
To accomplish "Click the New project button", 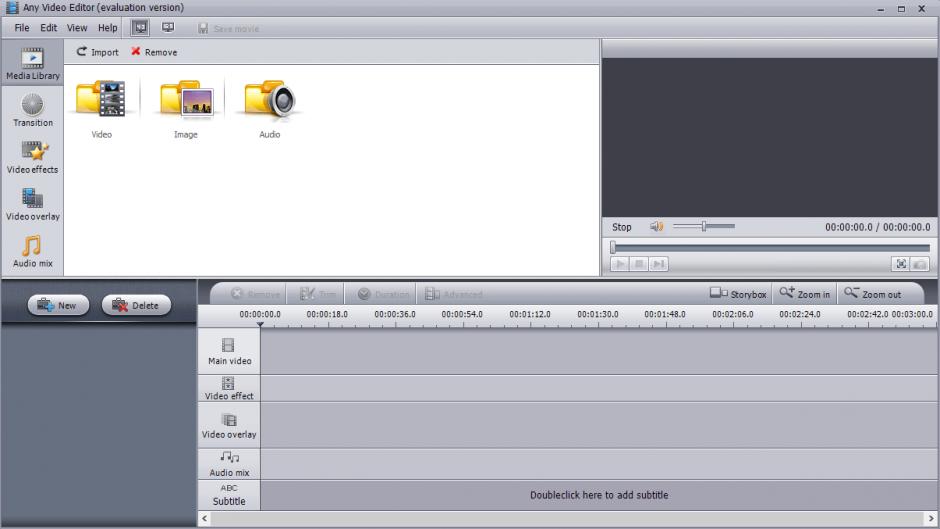I will coord(58,305).
